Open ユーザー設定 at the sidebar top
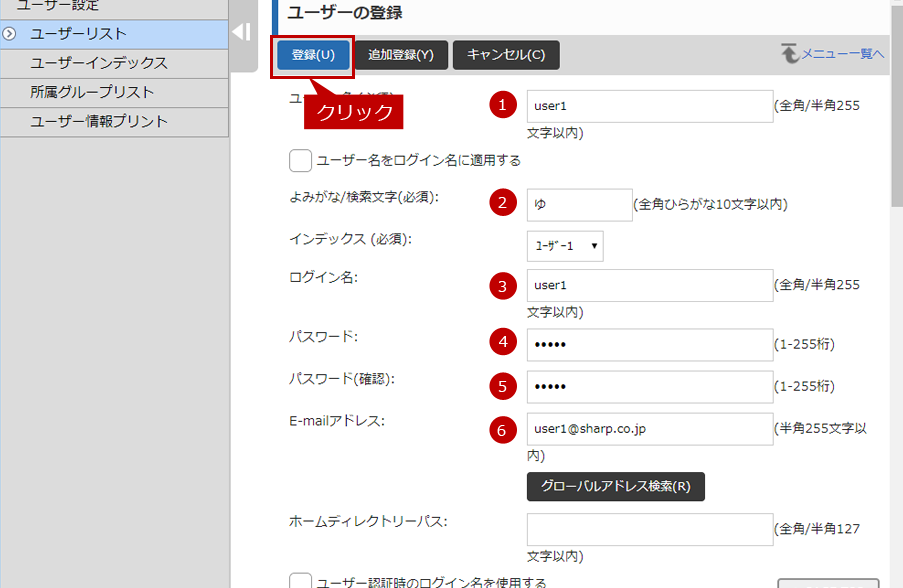This screenshot has width=903, height=588. point(114,7)
